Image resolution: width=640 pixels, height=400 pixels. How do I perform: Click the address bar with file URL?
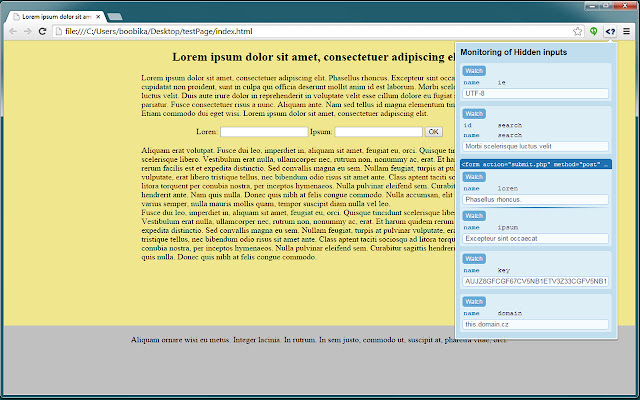click(x=300, y=32)
